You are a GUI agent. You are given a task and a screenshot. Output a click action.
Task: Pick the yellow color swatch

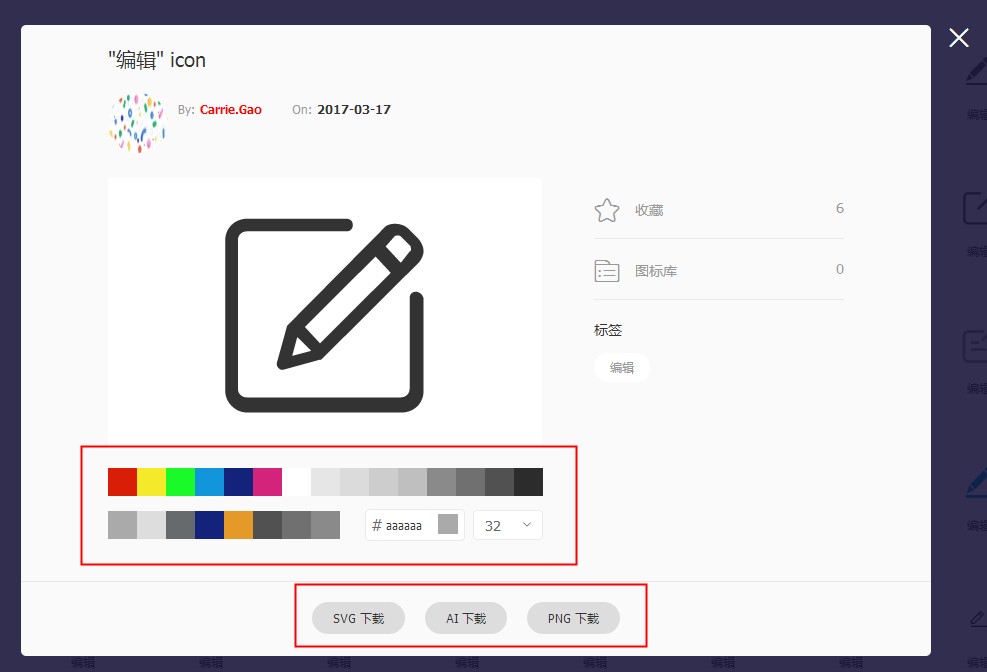[151, 482]
